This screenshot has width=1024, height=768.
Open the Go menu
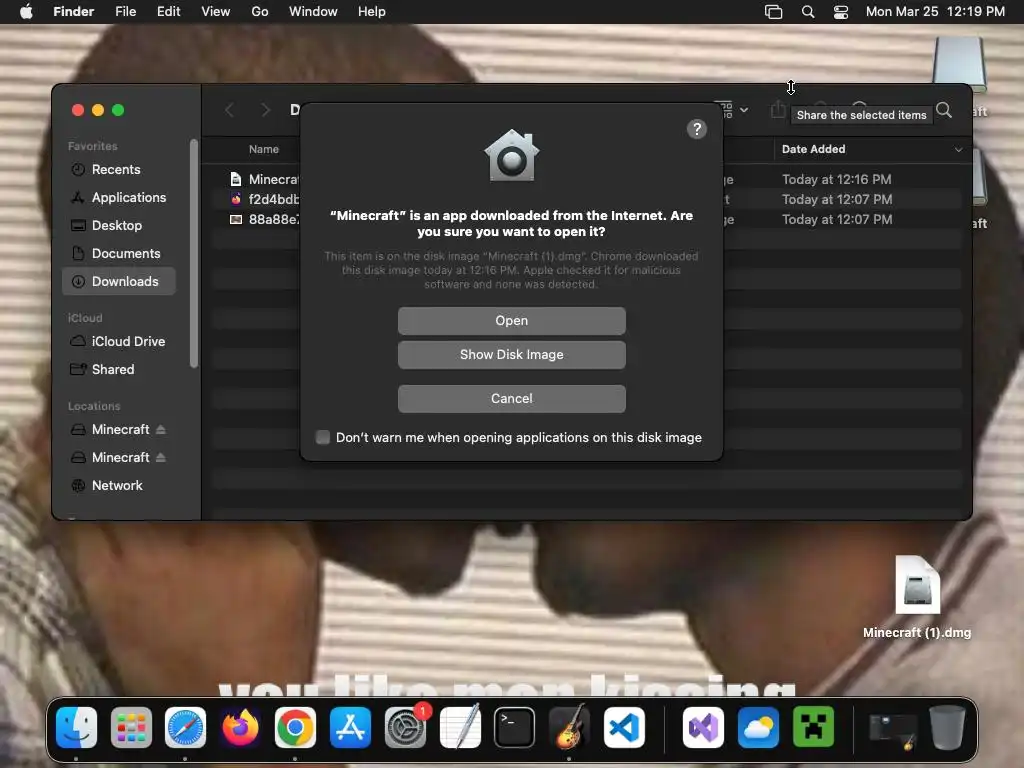[260, 12]
